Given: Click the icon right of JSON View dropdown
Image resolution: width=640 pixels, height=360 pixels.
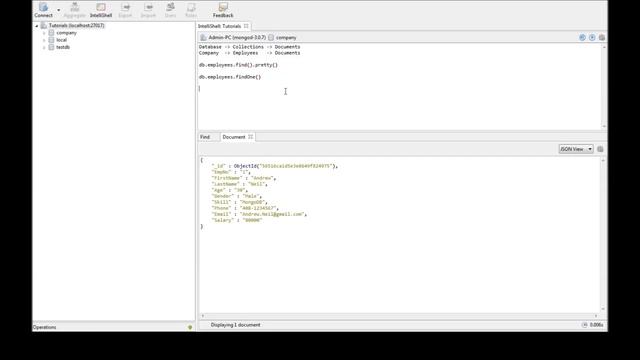Looking at the screenshot, I should click(x=600, y=149).
